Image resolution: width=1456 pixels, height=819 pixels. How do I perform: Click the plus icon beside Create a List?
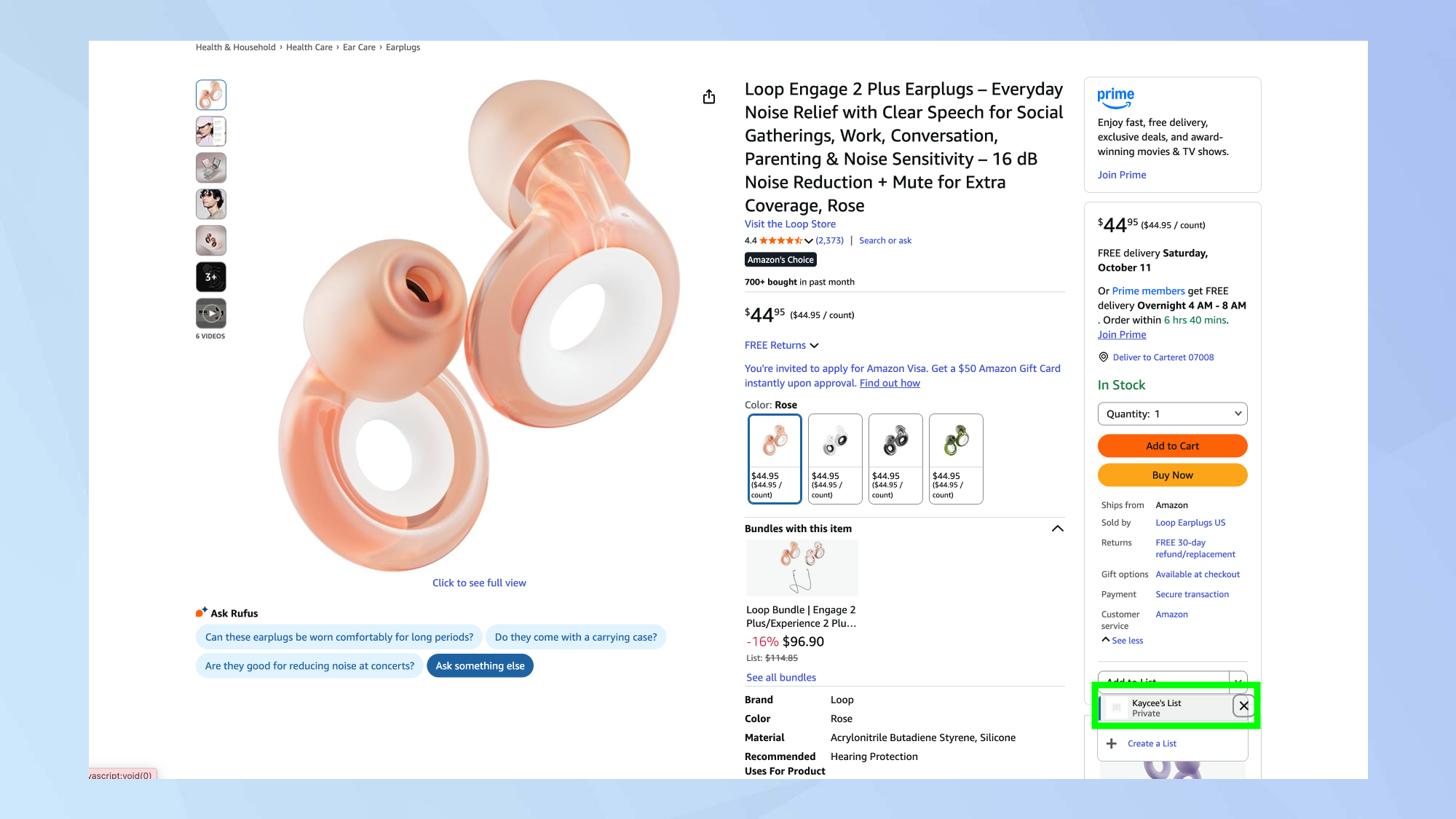click(x=1112, y=743)
